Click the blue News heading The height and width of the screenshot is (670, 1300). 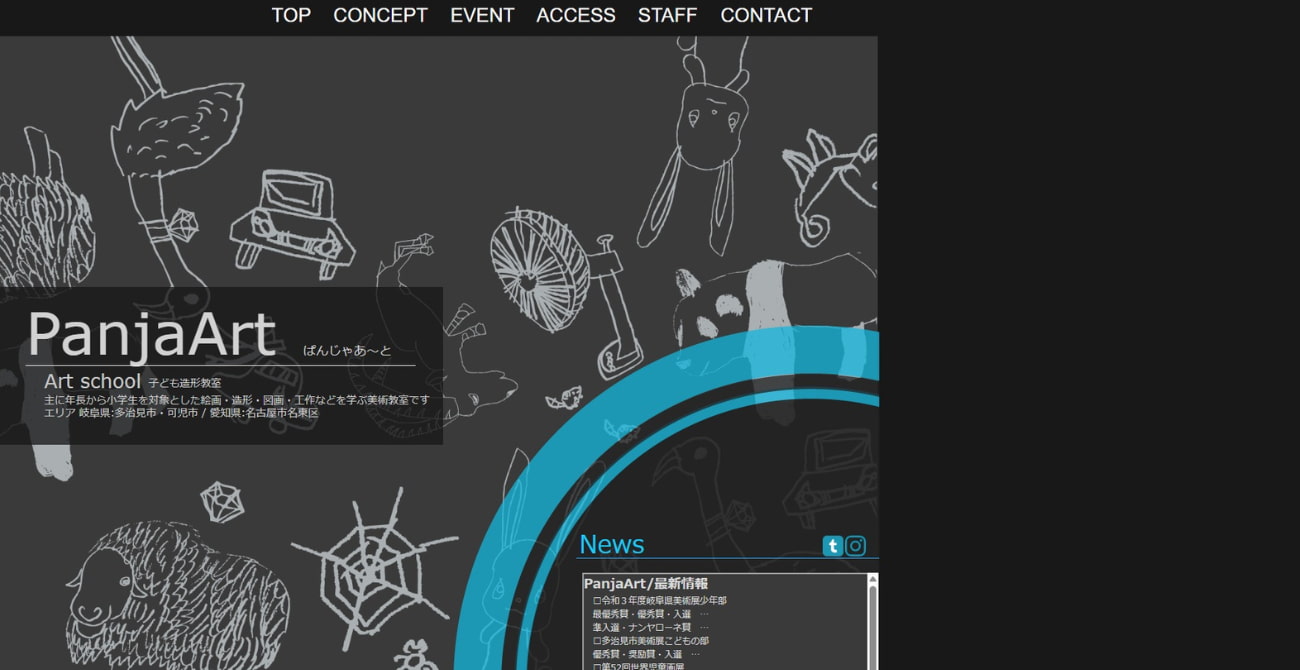pyautogui.click(x=612, y=544)
